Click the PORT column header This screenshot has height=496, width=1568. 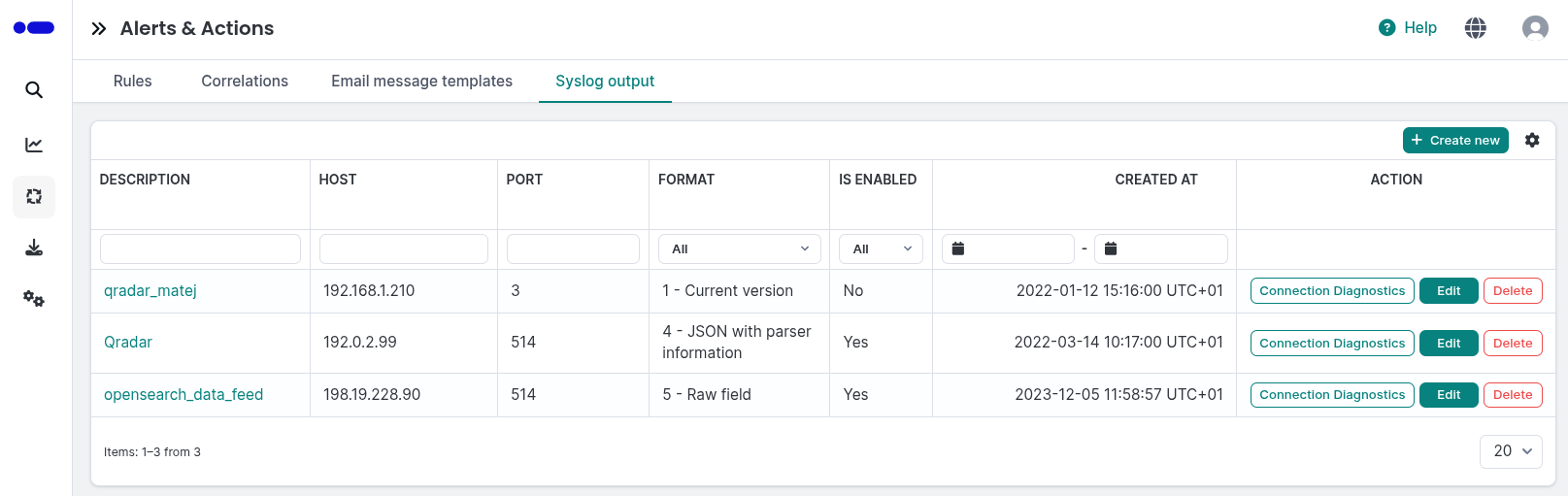(x=524, y=180)
